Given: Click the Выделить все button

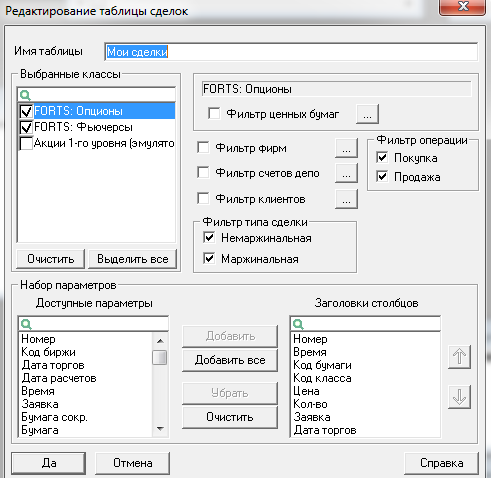Looking at the screenshot, I should click(132, 259).
